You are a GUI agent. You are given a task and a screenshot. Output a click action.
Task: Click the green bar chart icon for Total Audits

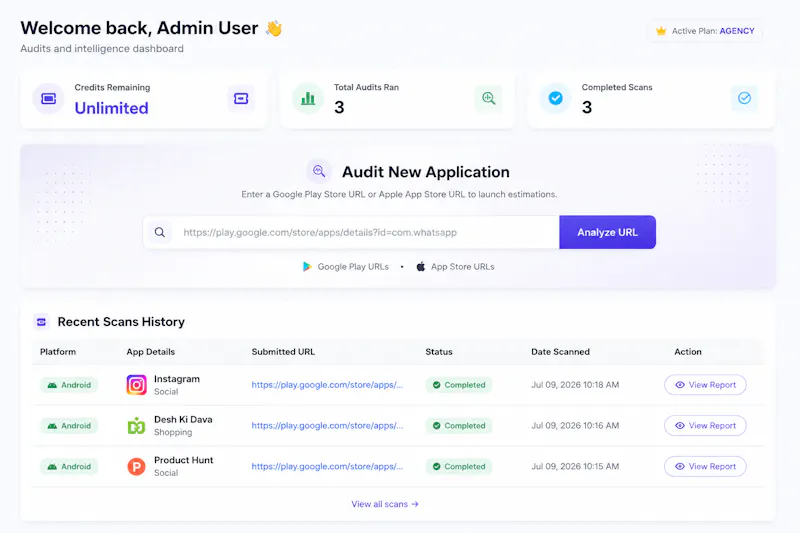click(x=308, y=98)
